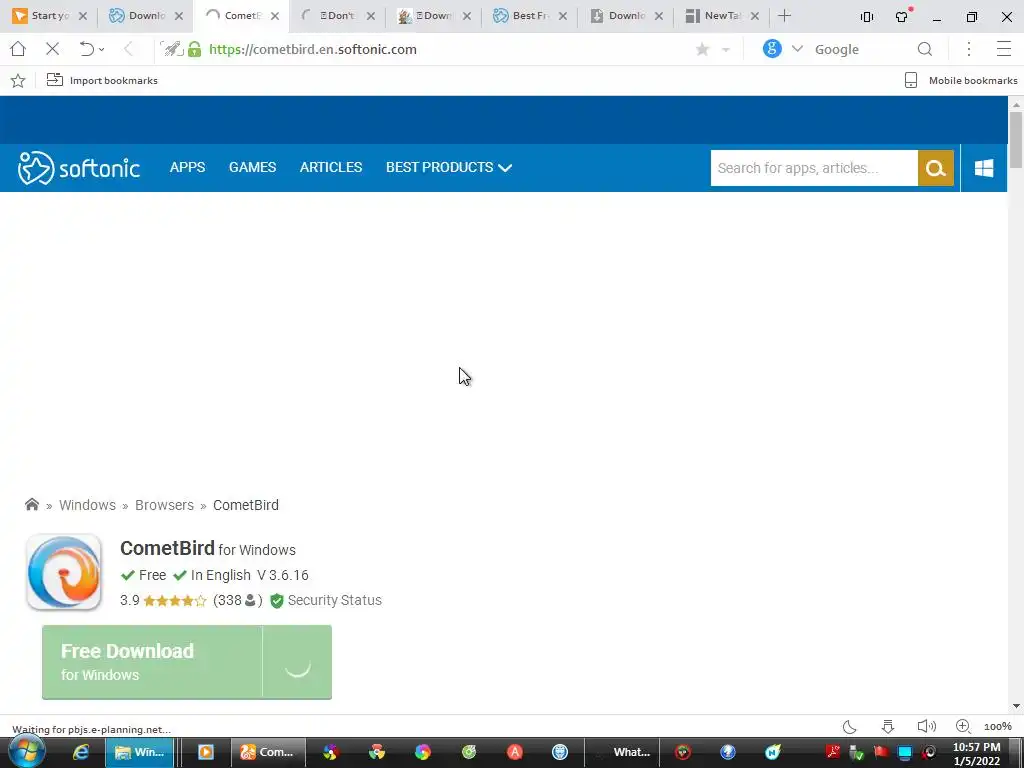Click the green padlock security icon
Viewport: 1024px width, 768px height.
pyautogui.click(x=195, y=49)
